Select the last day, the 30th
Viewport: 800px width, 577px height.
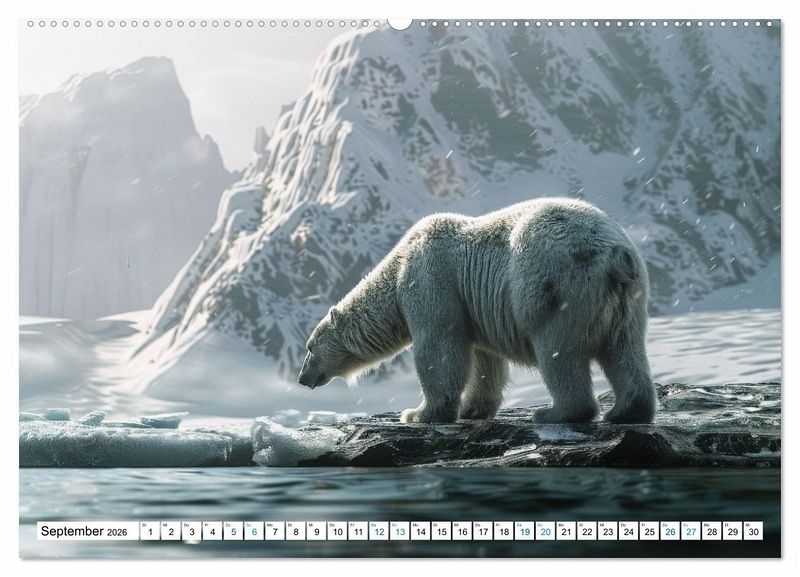tap(752, 531)
